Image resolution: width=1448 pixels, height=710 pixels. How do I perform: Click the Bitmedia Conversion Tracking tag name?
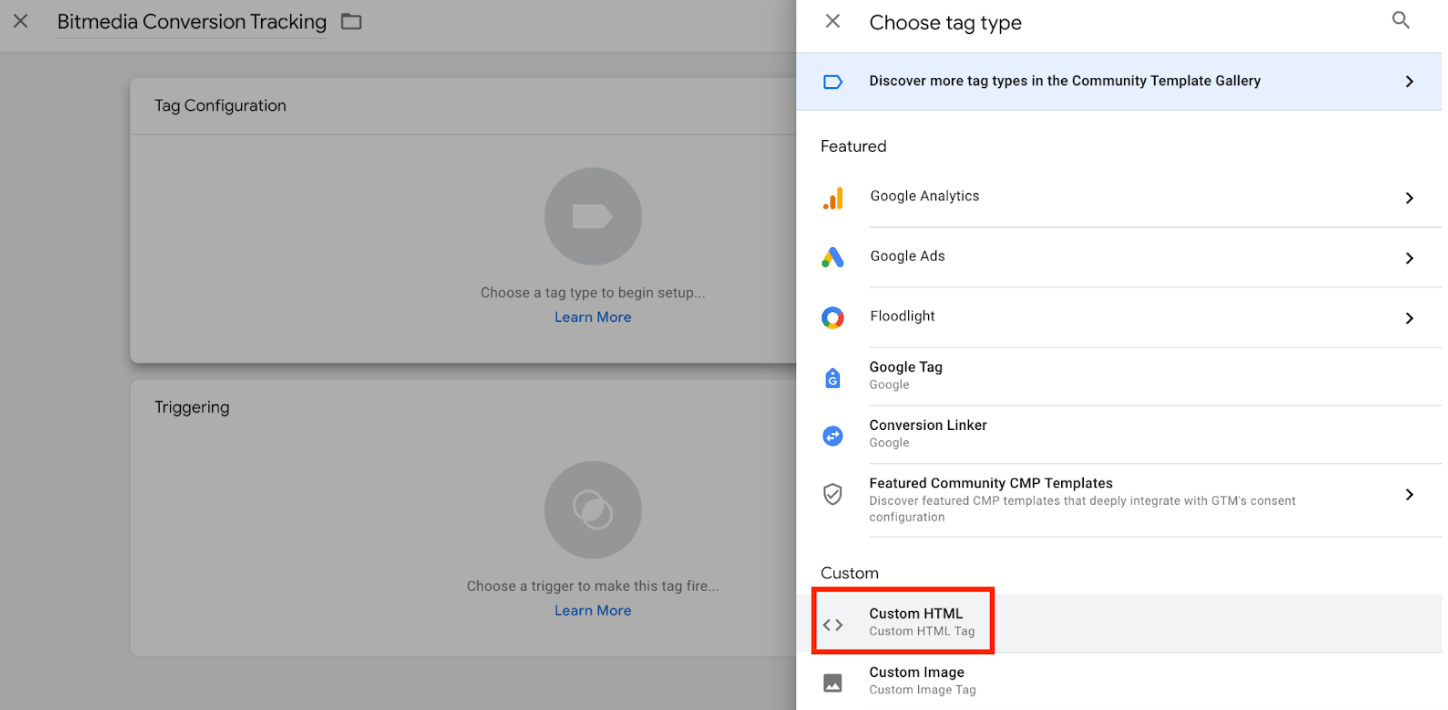[x=192, y=22]
